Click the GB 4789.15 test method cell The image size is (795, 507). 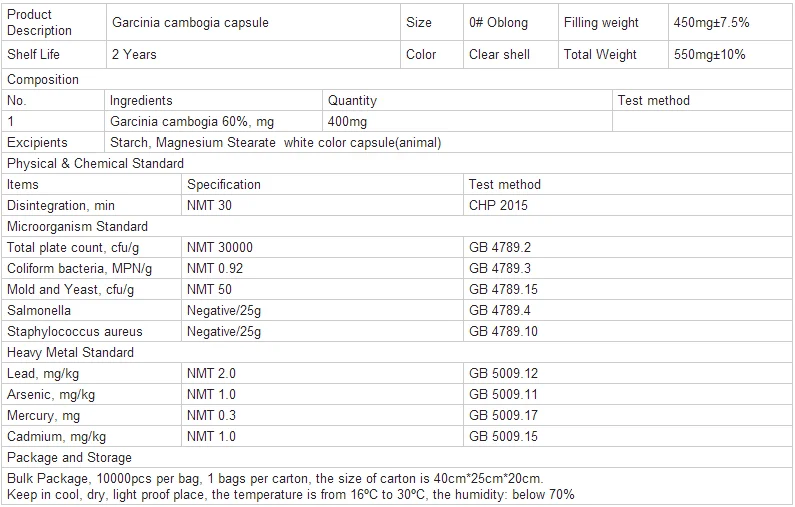pos(503,290)
